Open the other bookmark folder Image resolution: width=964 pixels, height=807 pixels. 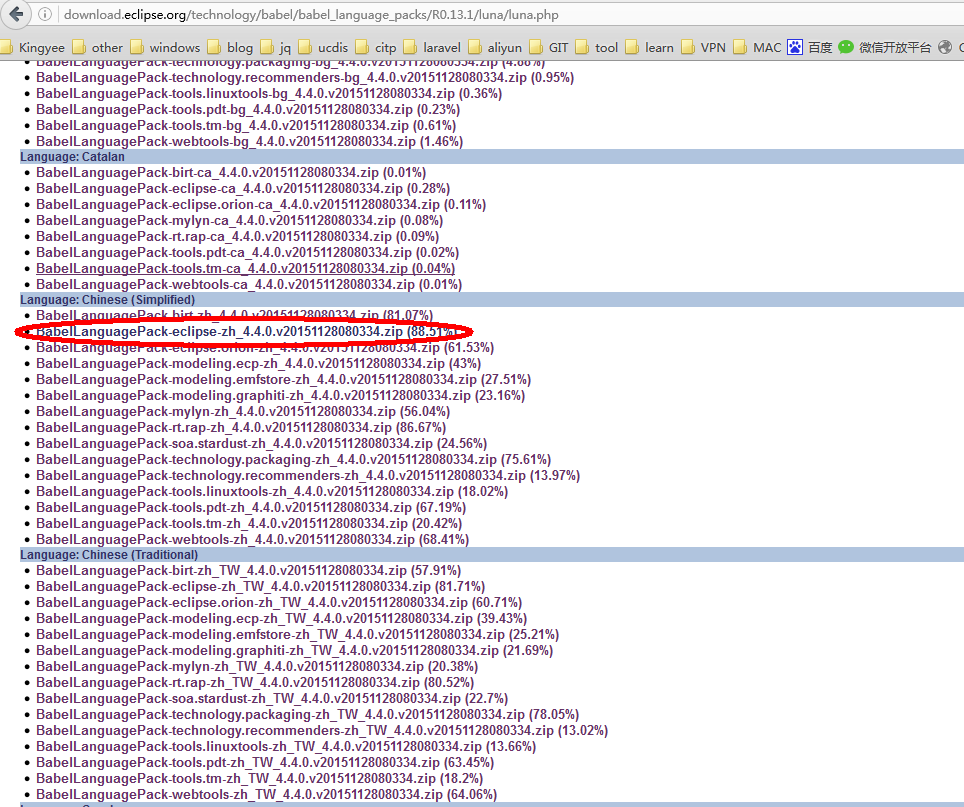click(98, 47)
